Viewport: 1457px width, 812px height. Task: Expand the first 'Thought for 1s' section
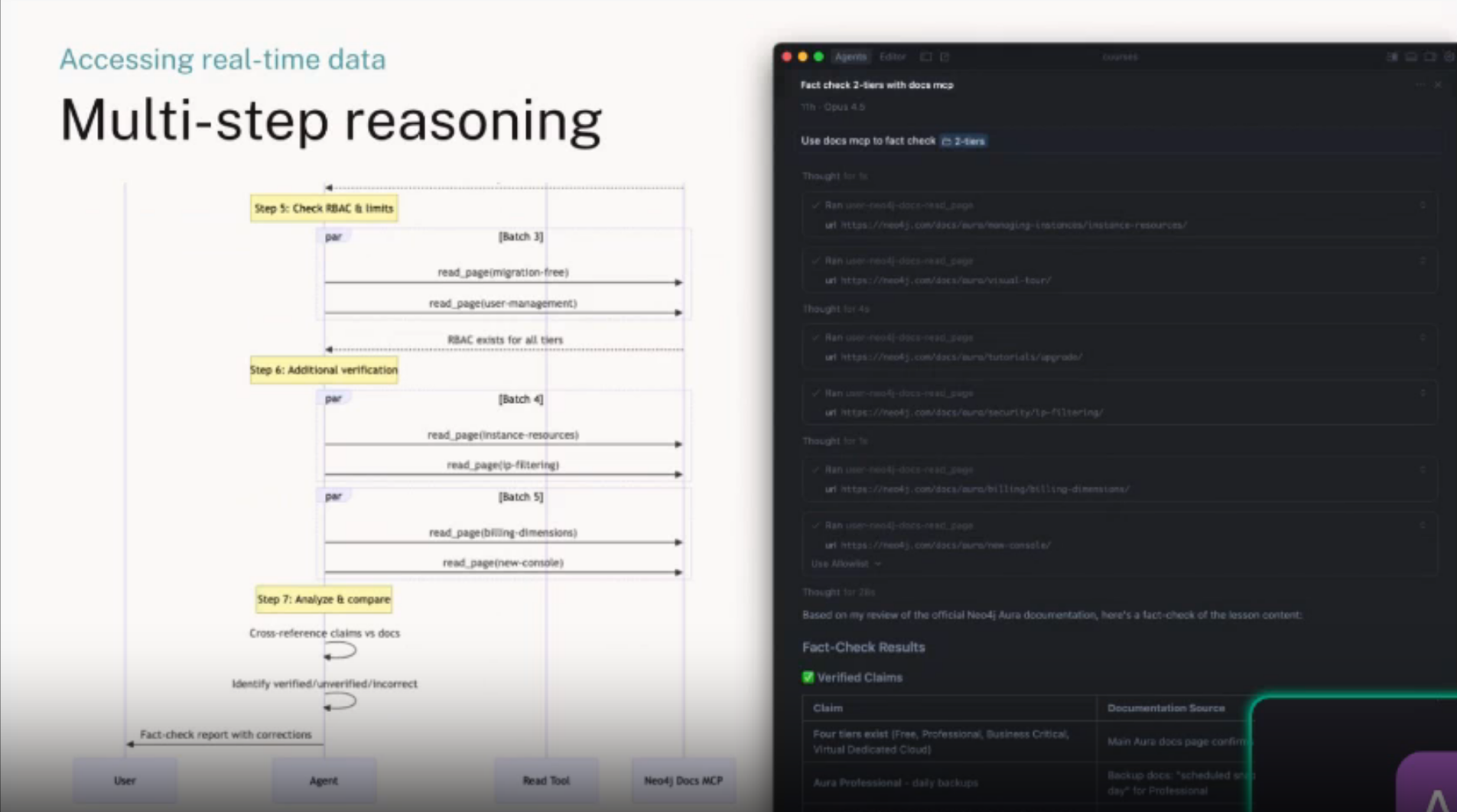834,176
